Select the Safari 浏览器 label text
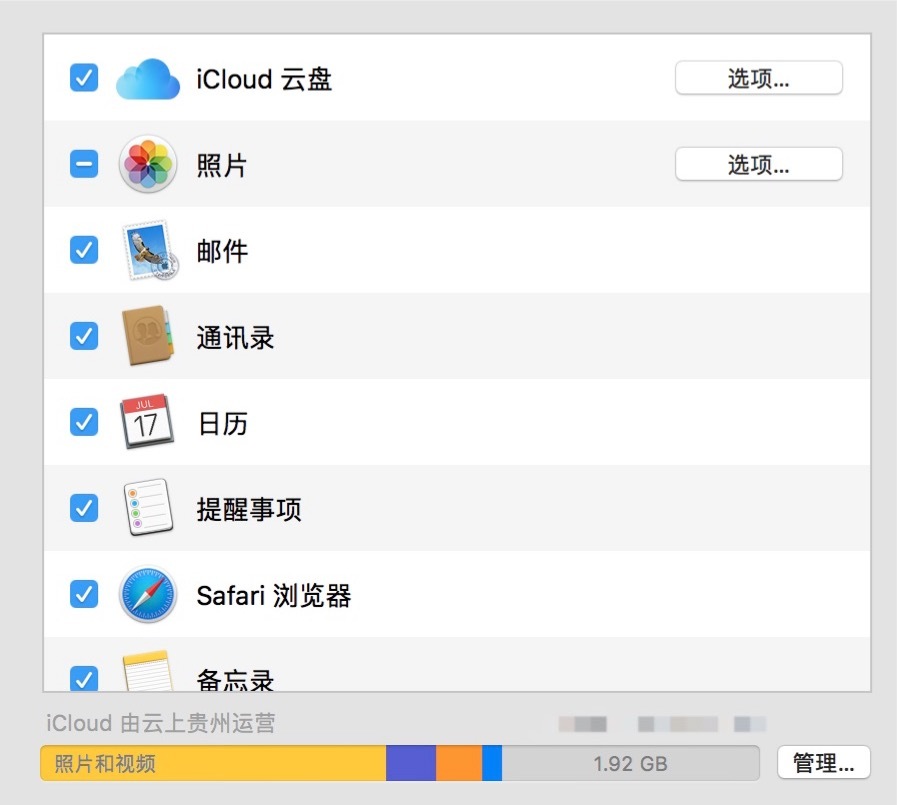Viewport: 897px width, 805px height. point(273,595)
